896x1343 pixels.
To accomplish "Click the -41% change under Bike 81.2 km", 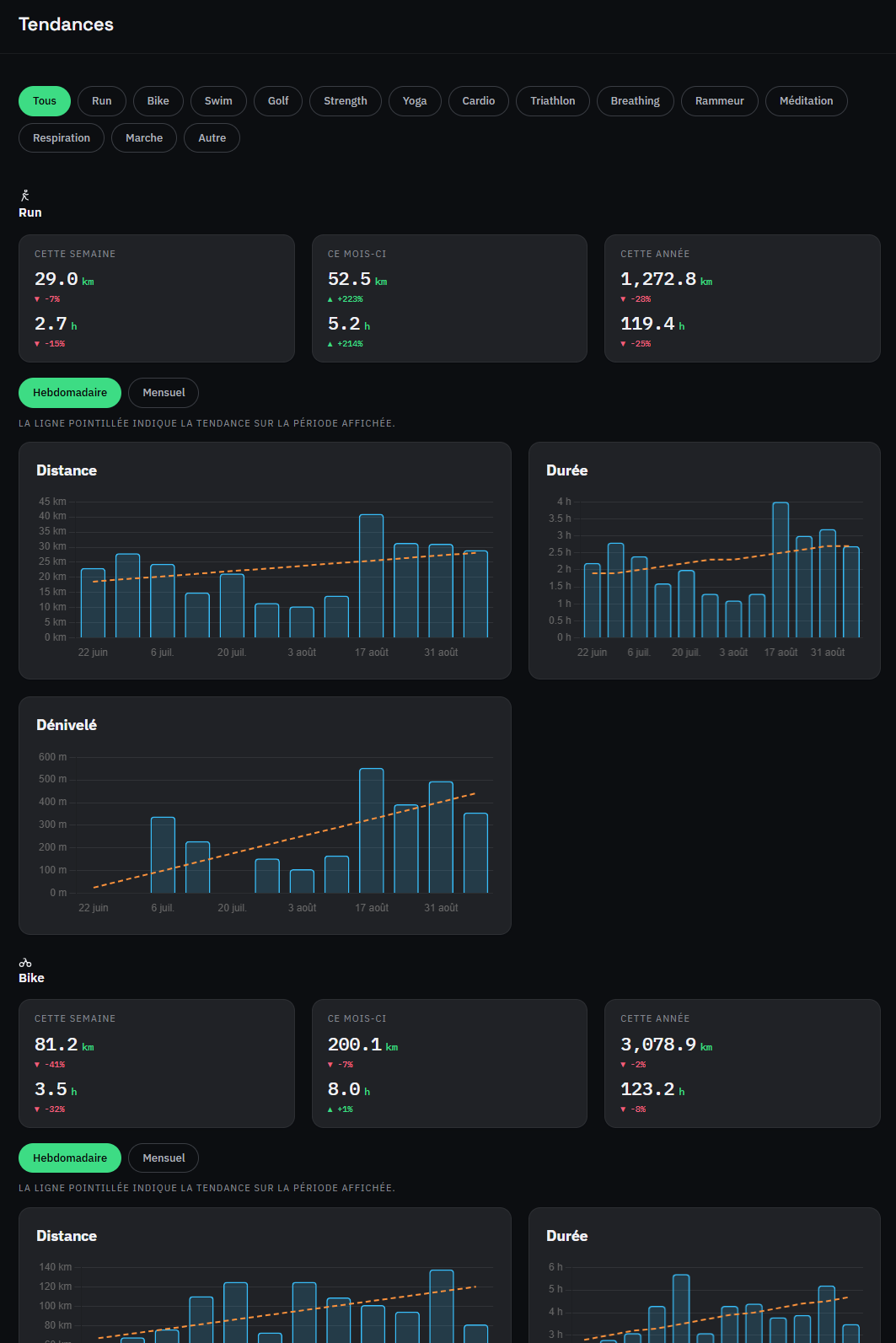I will [x=50, y=1065].
